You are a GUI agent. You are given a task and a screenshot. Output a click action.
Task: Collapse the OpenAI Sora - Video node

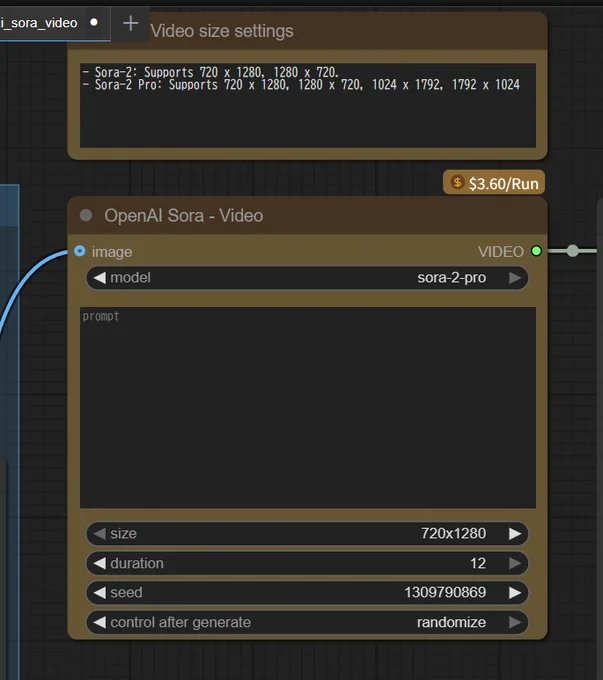pos(86,215)
